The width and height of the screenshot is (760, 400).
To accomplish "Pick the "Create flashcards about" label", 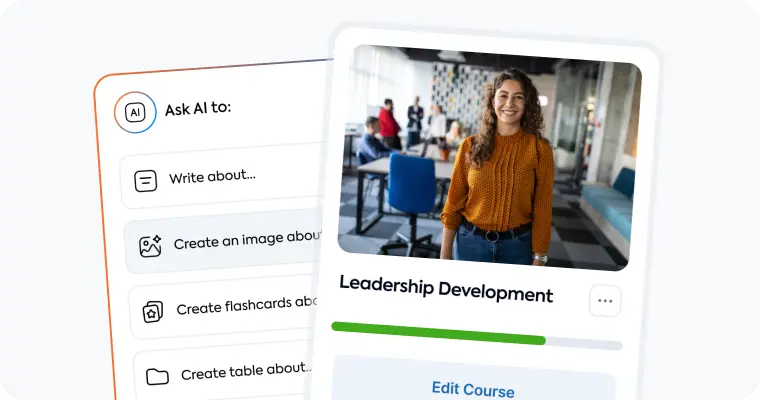I will 247,306.
